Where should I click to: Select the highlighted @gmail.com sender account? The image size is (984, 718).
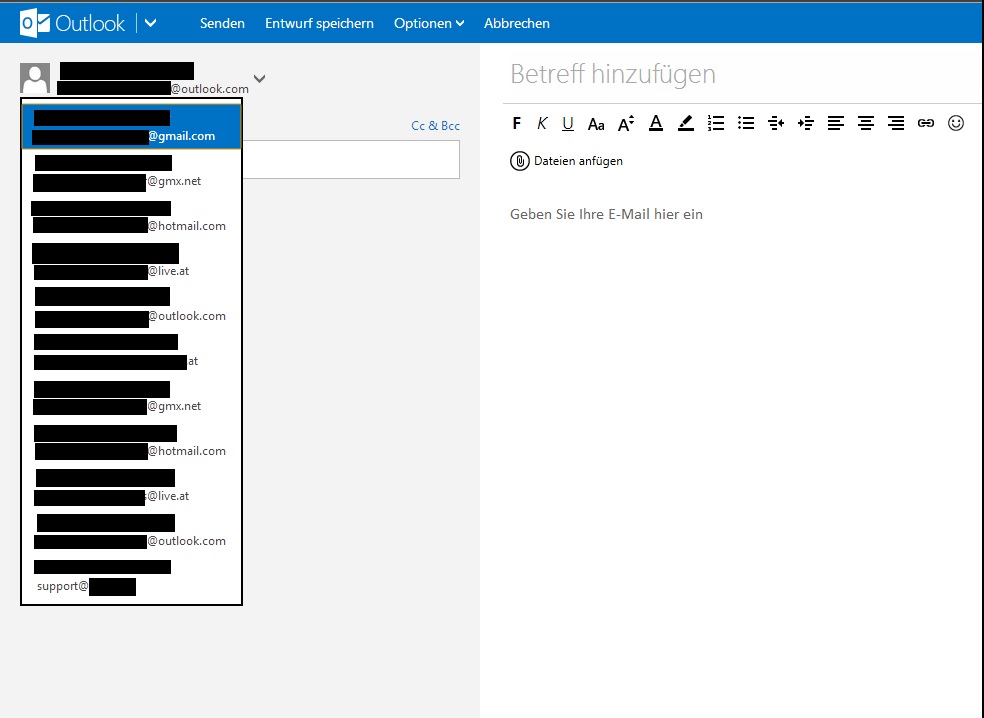pos(131,127)
